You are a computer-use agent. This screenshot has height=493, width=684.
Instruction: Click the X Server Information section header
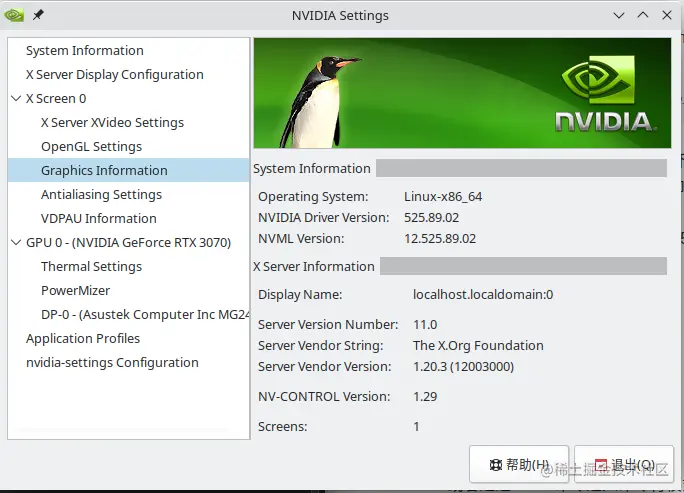[x=314, y=267]
